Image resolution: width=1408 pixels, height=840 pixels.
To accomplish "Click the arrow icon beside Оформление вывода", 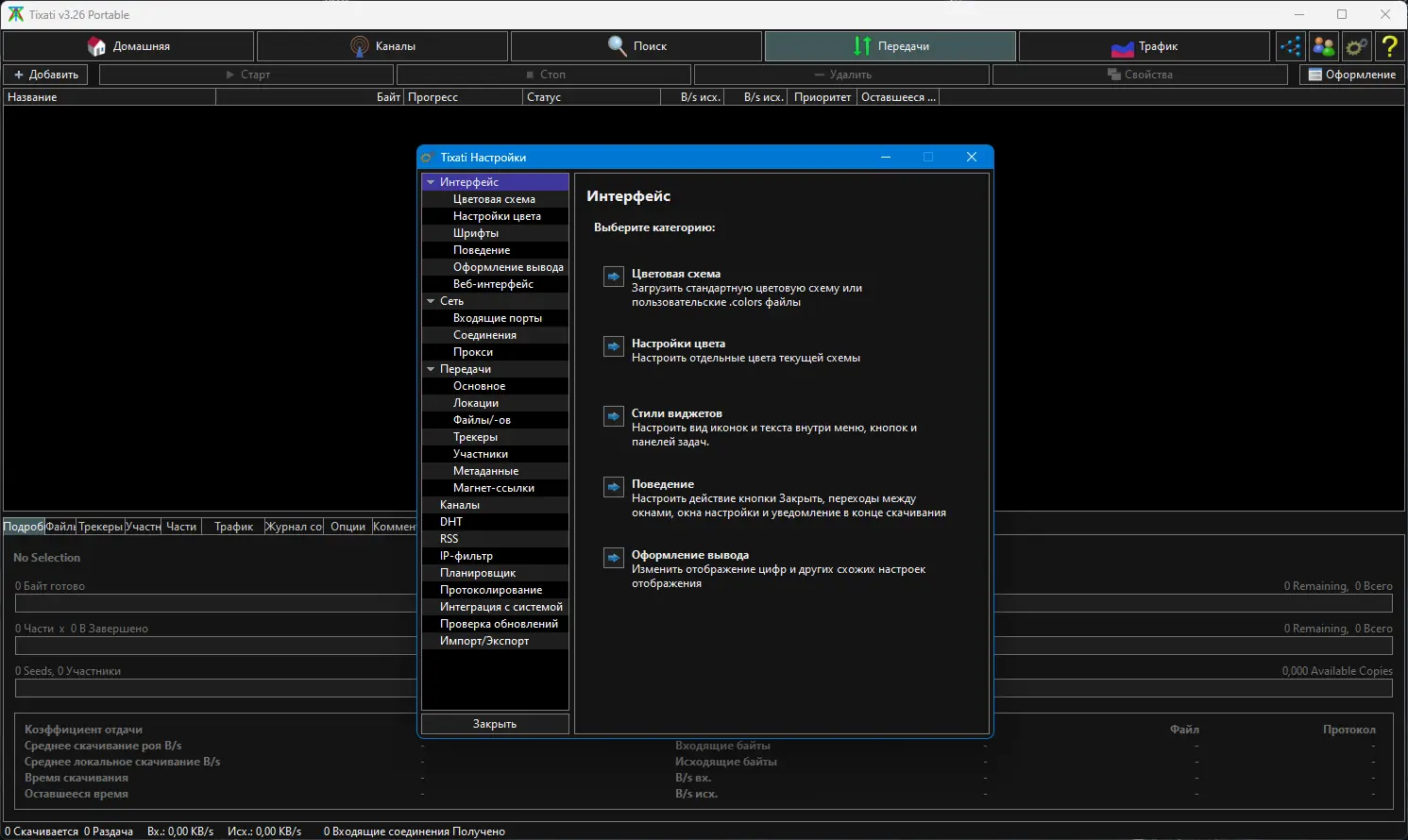I will 614,558.
